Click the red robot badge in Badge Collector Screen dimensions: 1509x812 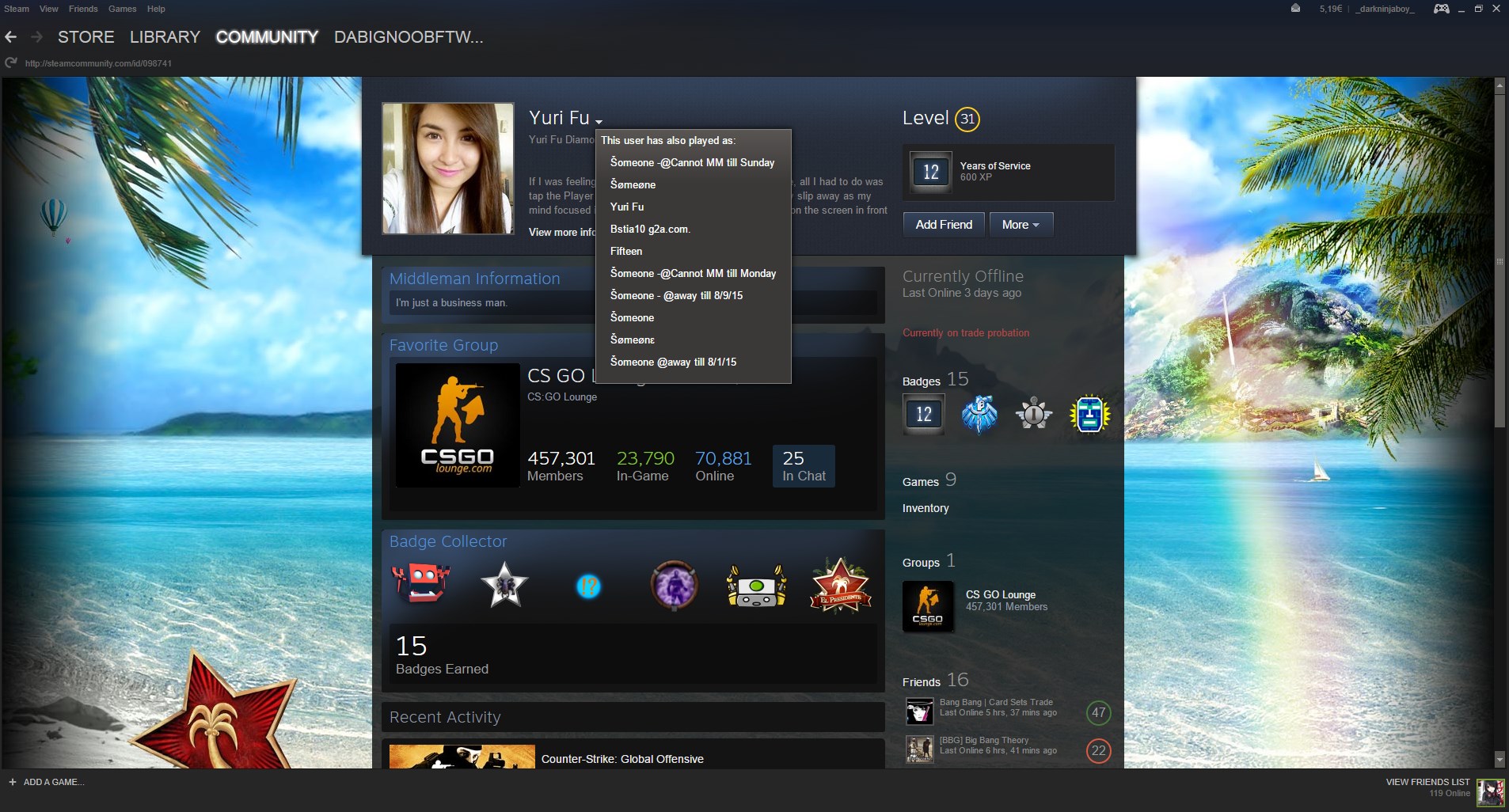[x=420, y=585]
